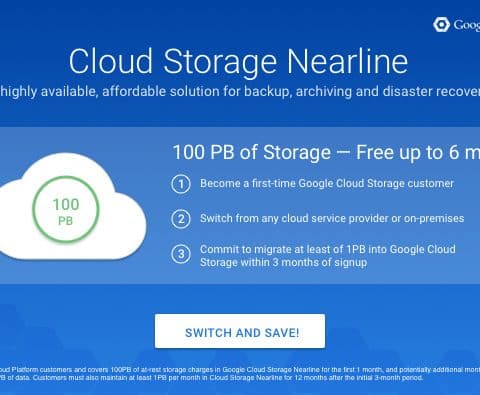Screen dimensions: 480x395
Task: Click the 'Goog' wordmark beside the hexagon logo
Action: click(x=467, y=25)
